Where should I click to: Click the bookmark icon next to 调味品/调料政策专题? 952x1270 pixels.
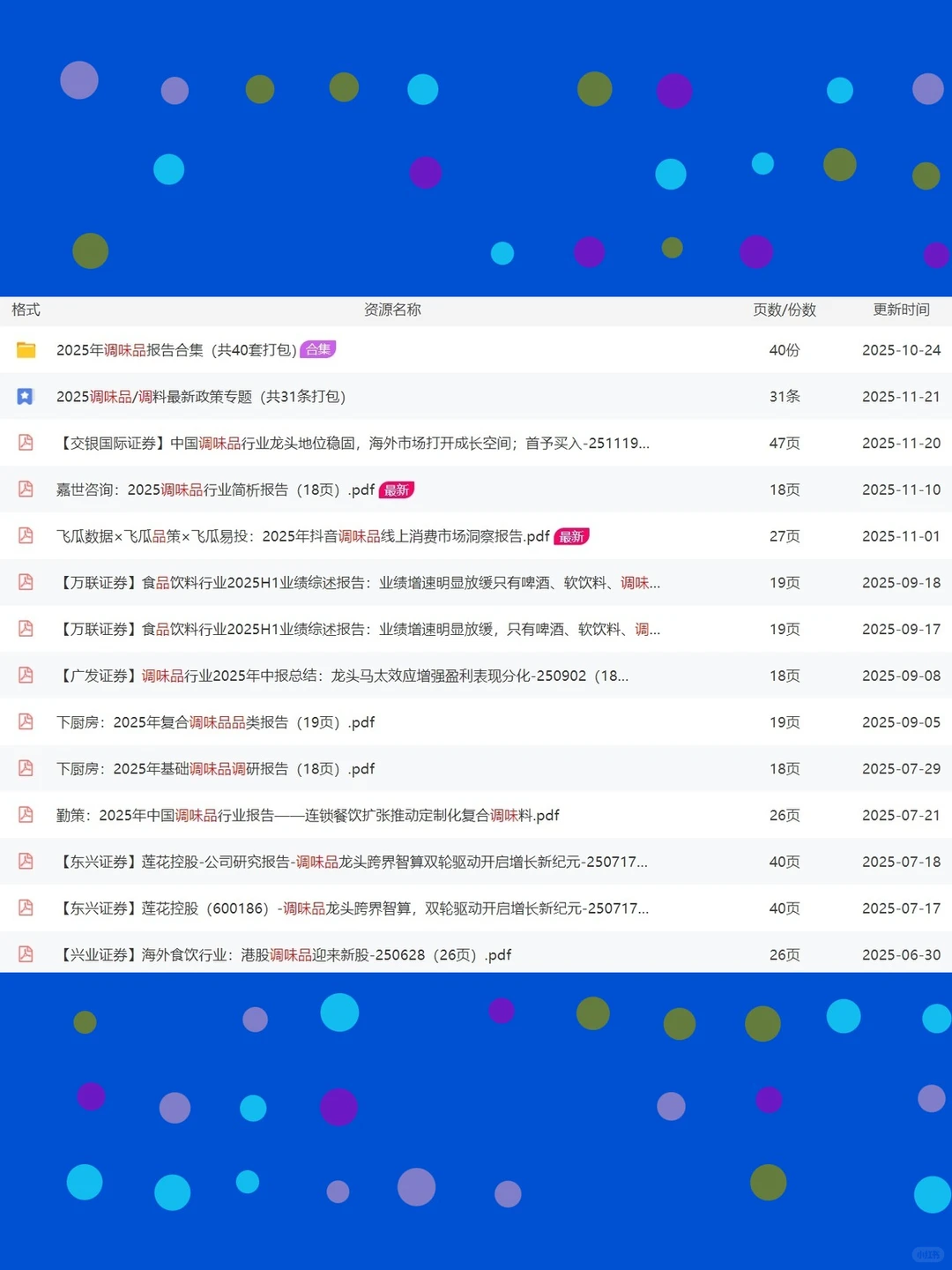click(25, 396)
